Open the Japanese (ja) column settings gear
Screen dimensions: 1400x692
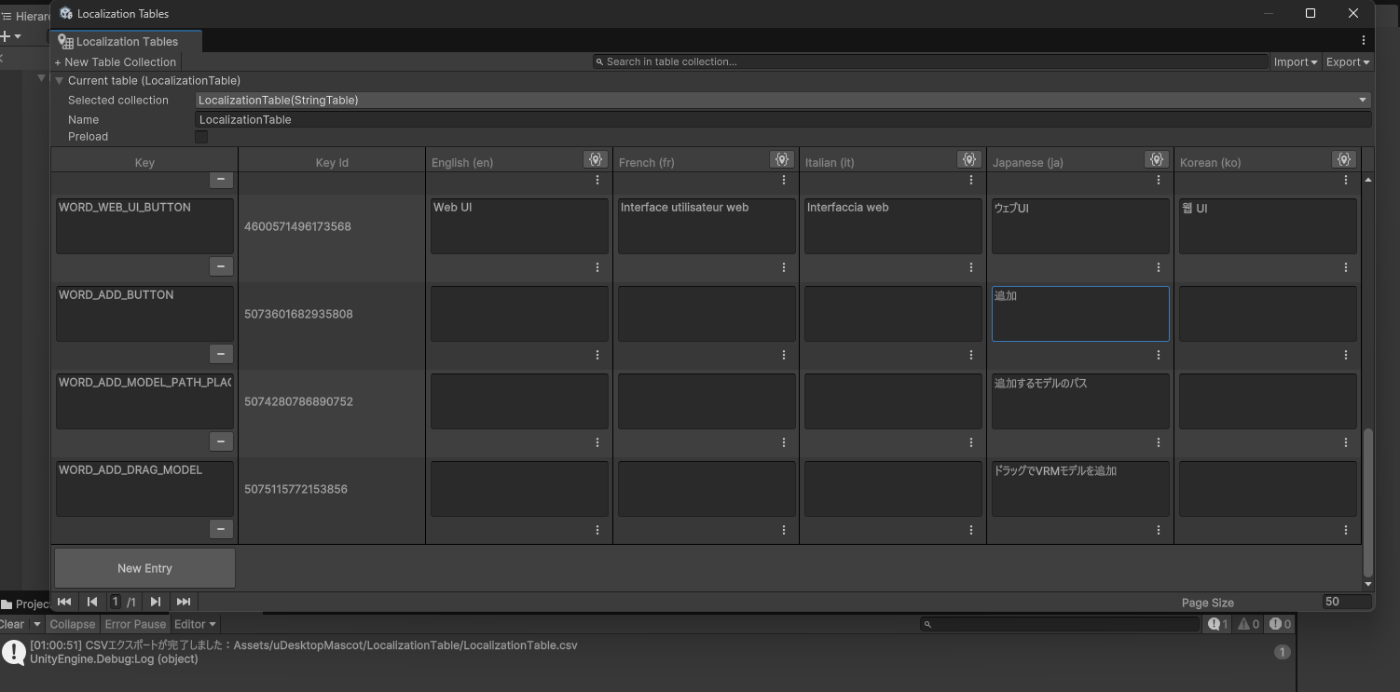(1156, 159)
